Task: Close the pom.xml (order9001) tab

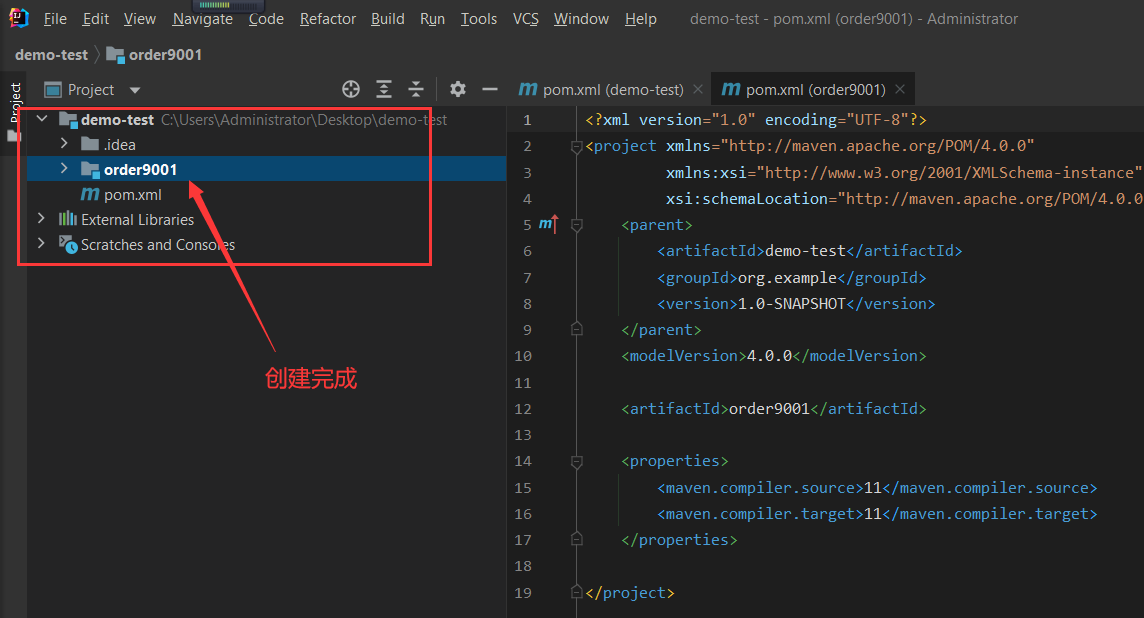Action: pos(900,89)
